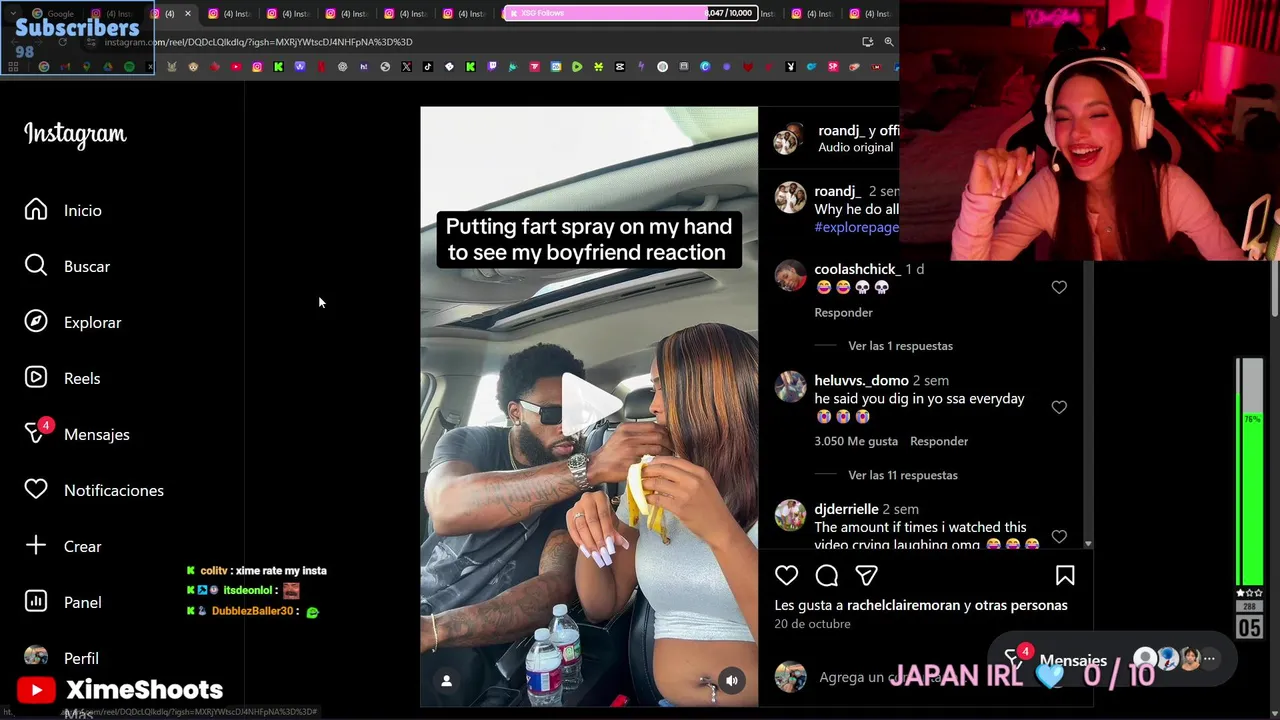Open Panel dashboard in sidebar
This screenshot has height=720, width=1280.
[63, 602]
